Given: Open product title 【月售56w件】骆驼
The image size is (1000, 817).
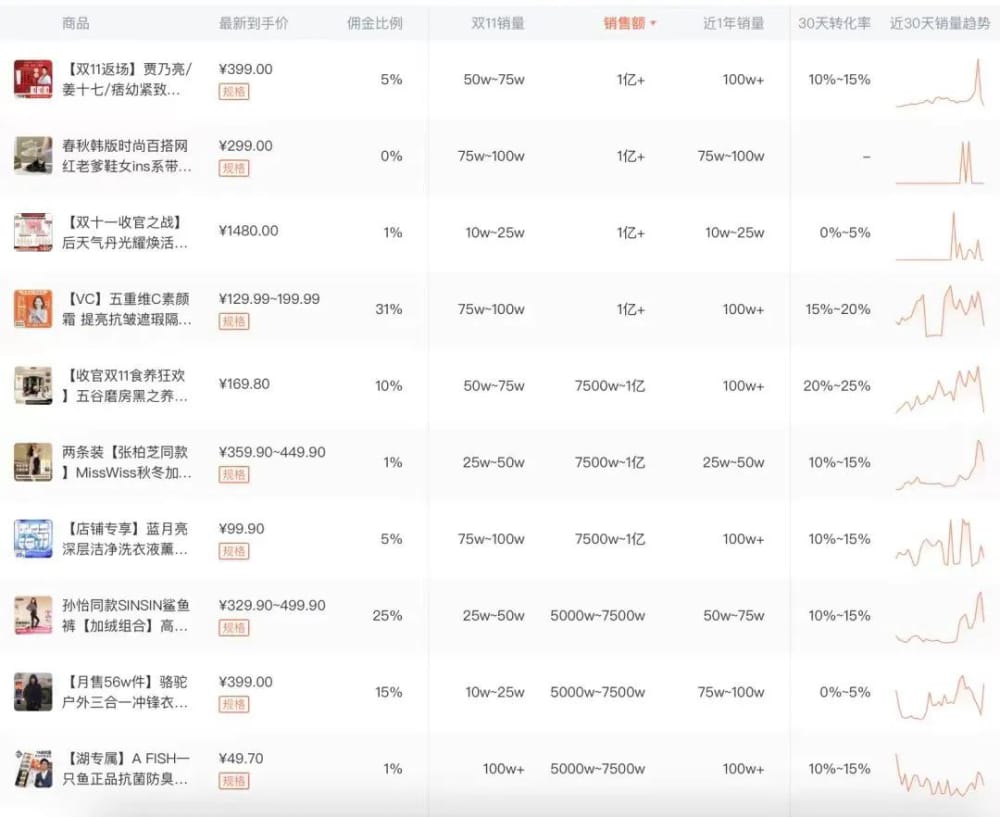Looking at the screenshot, I should 125,691.
